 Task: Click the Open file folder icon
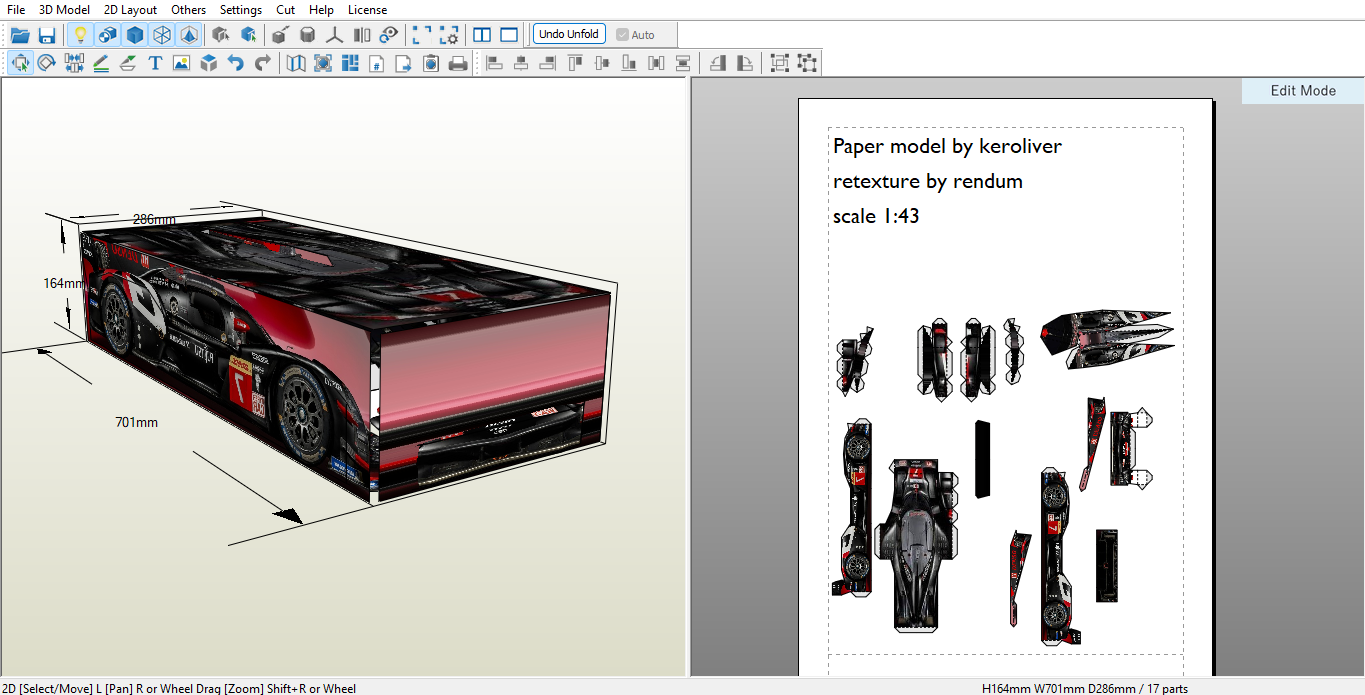(20, 35)
